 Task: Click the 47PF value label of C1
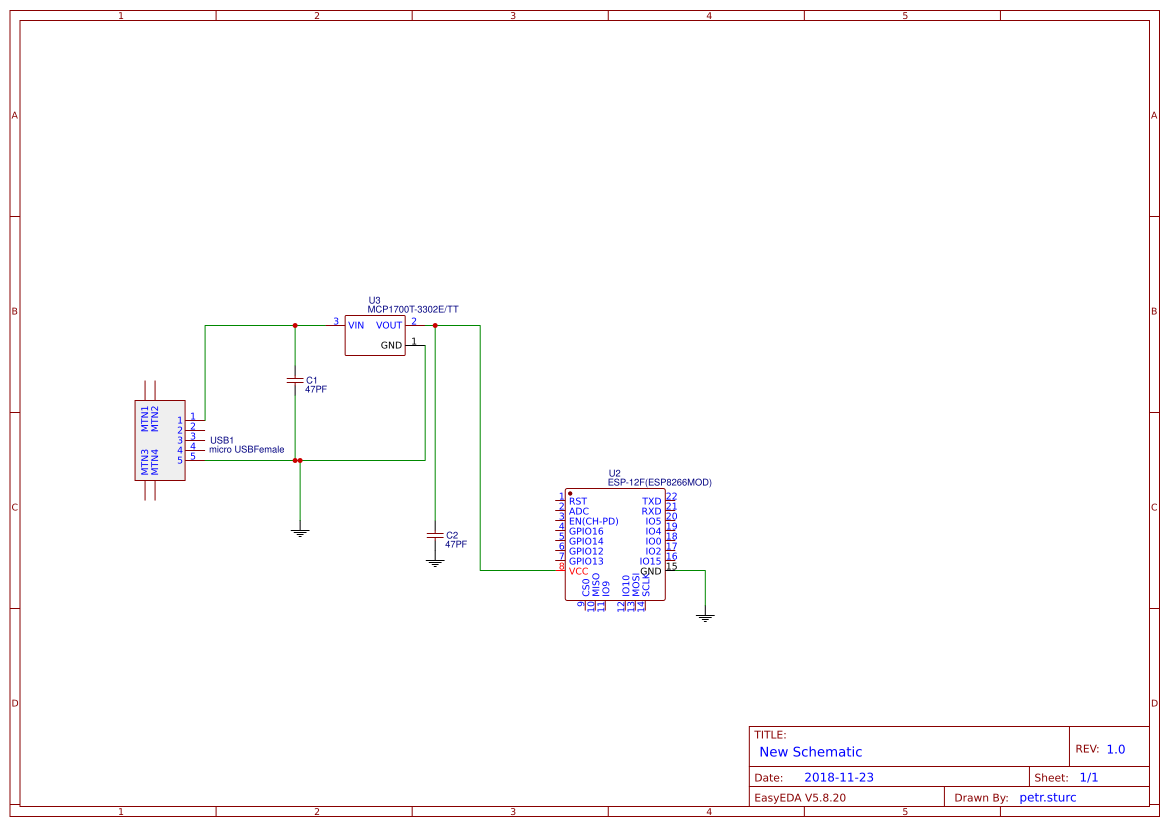click(314, 388)
